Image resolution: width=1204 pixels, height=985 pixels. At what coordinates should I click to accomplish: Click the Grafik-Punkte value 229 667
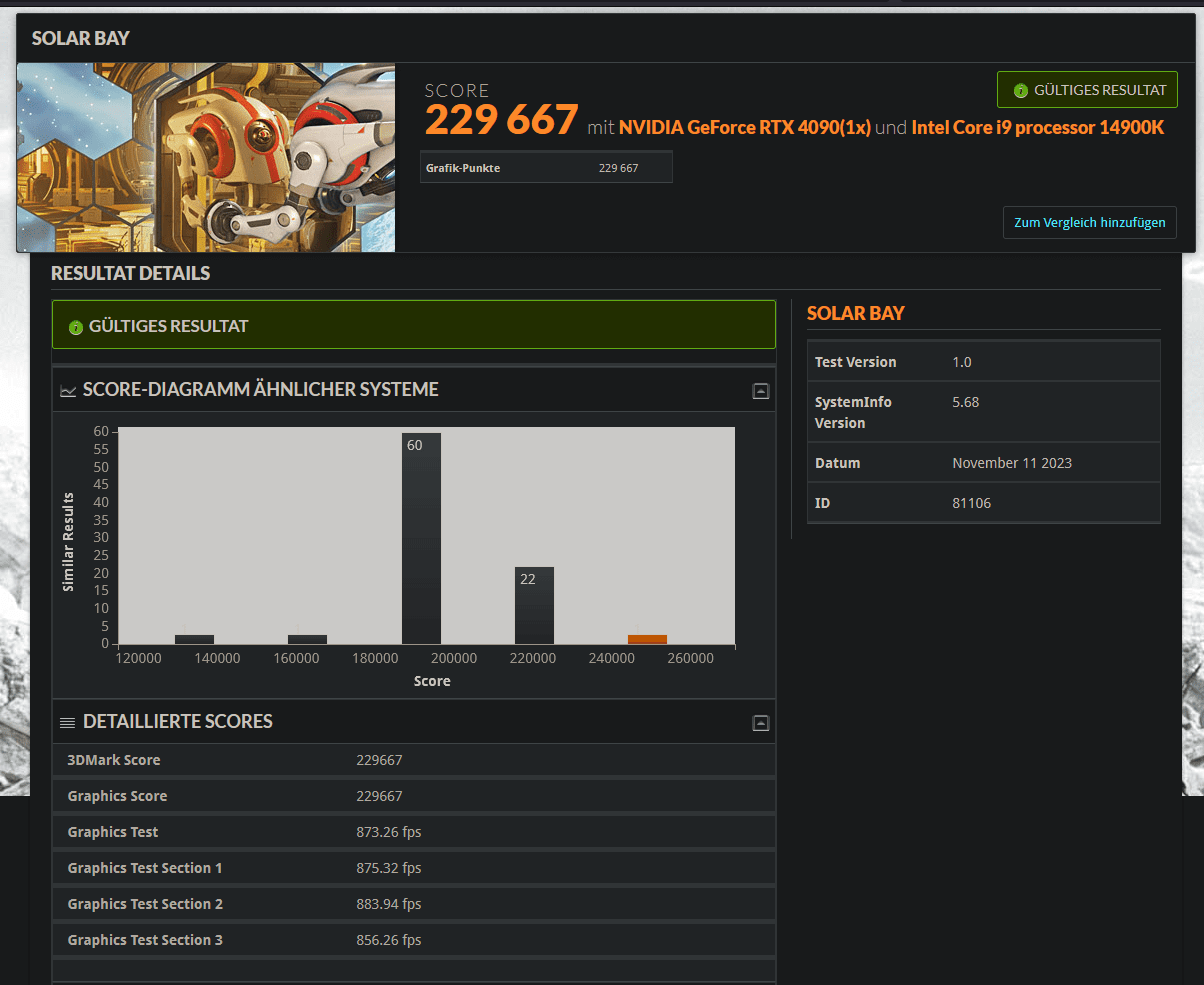coord(618,168)
